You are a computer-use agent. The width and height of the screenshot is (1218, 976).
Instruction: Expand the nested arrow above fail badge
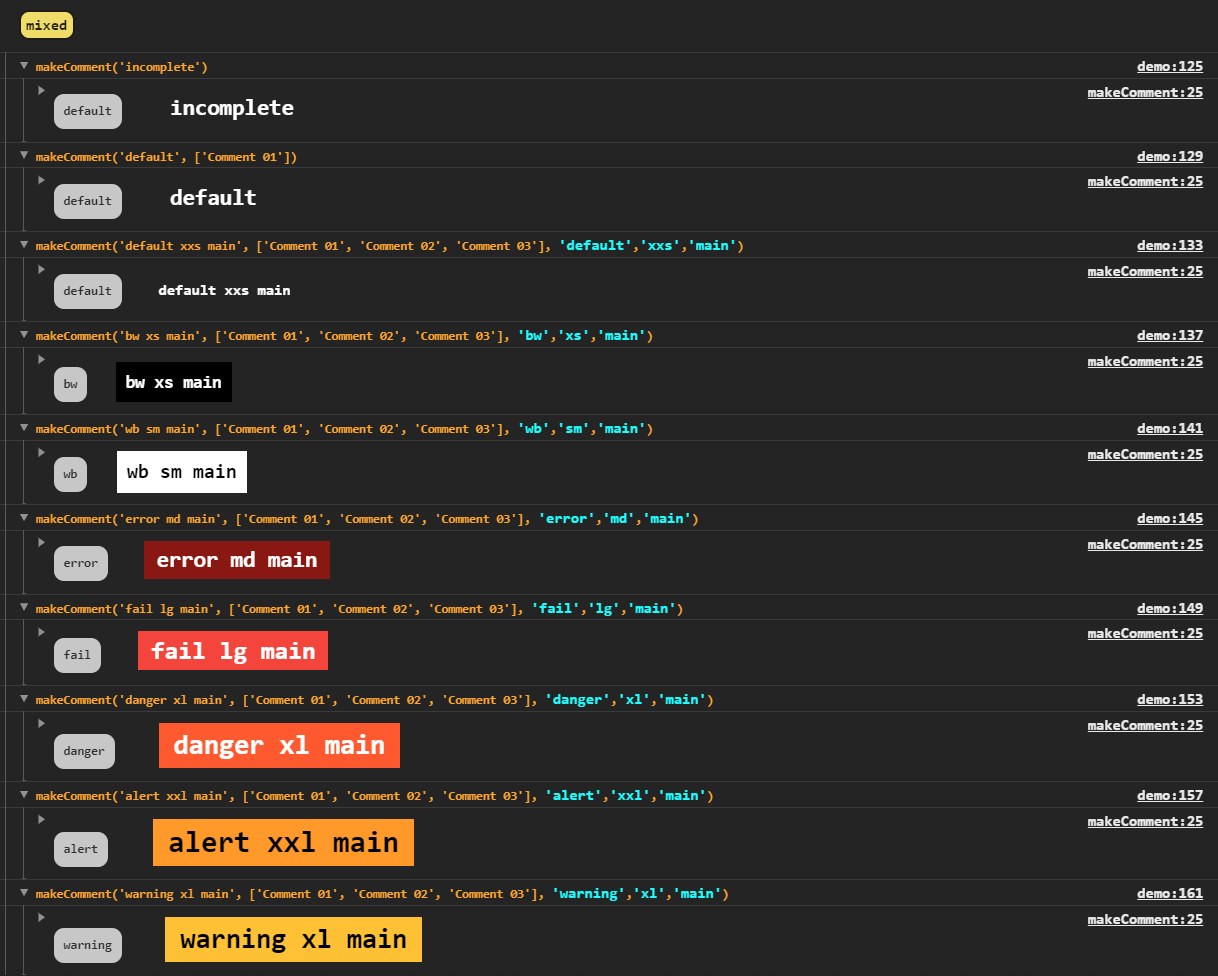pos(42,632)
